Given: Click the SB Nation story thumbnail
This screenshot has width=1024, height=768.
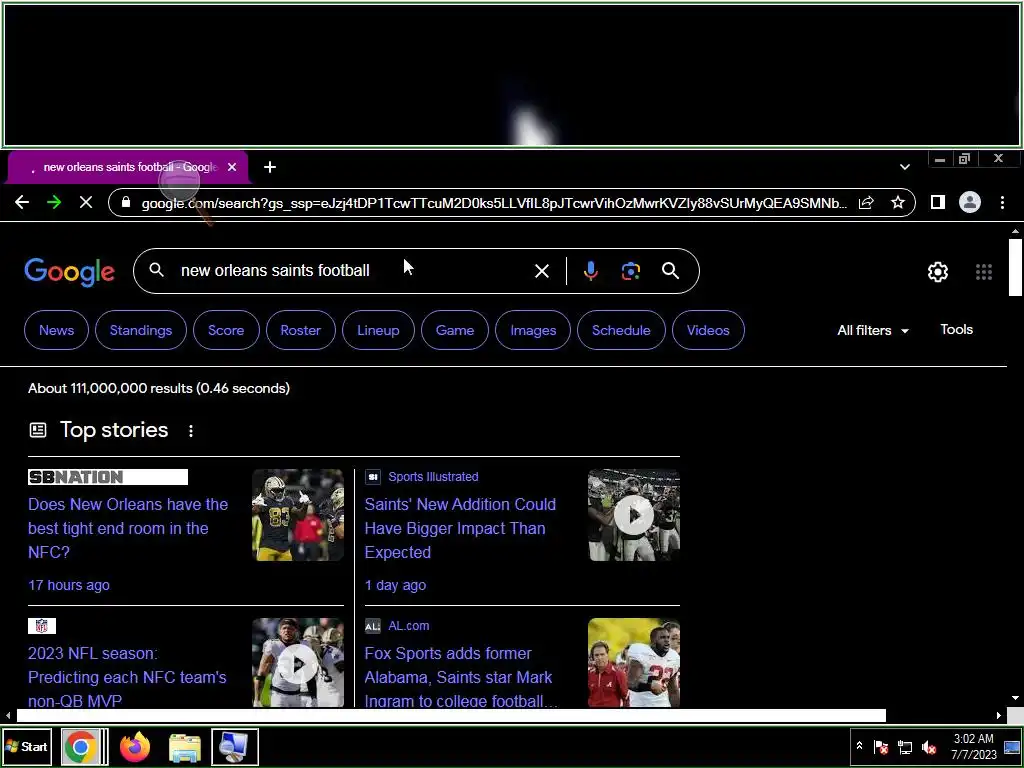Looking at the screenshot, I should tap(298, 515).
